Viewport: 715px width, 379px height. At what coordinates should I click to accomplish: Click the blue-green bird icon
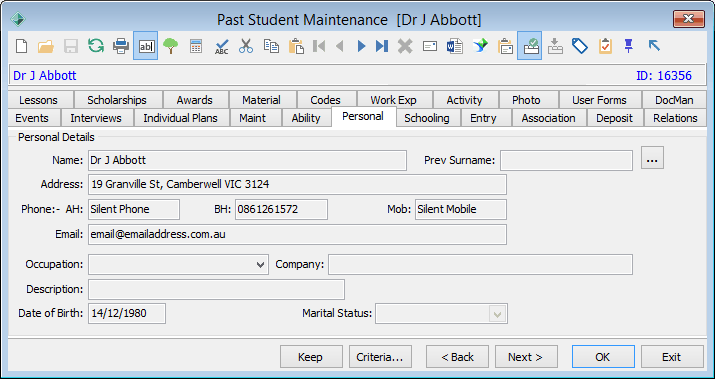point(480,46)
